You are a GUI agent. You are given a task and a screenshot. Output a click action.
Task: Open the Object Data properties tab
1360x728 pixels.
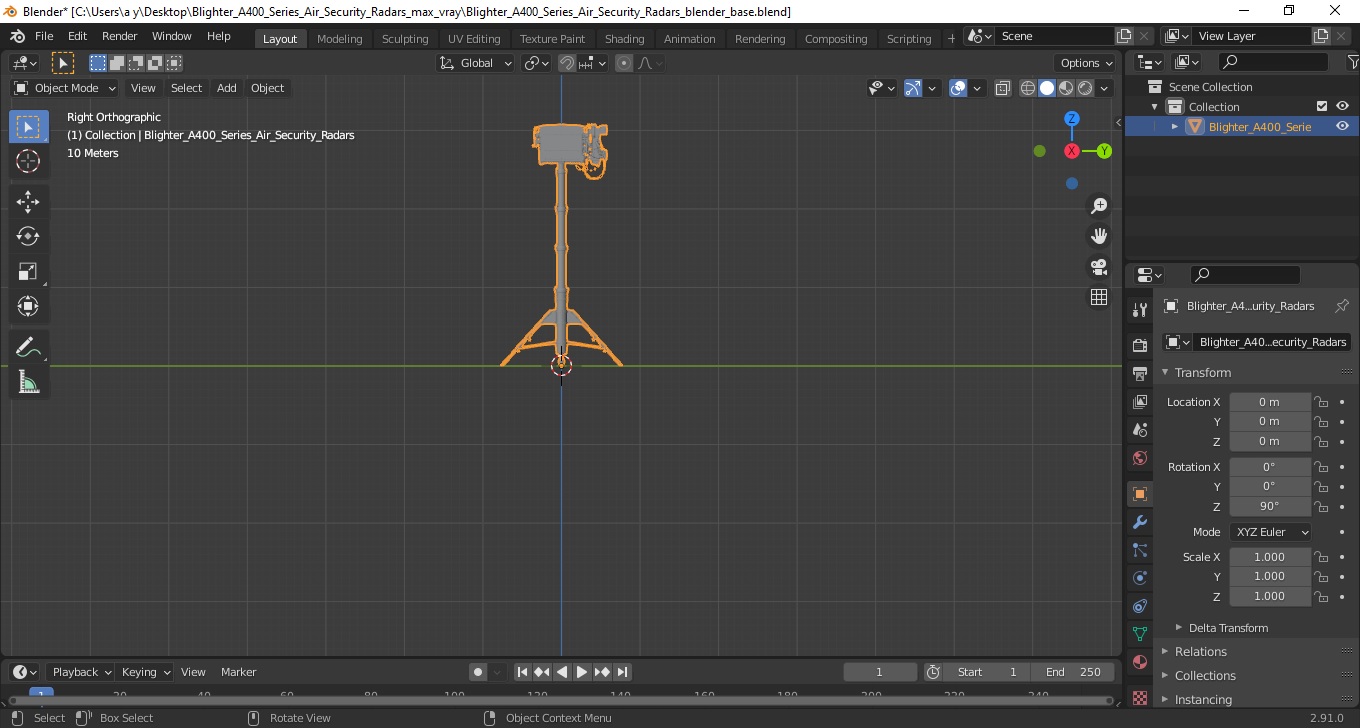click(x=1139, y=634)
